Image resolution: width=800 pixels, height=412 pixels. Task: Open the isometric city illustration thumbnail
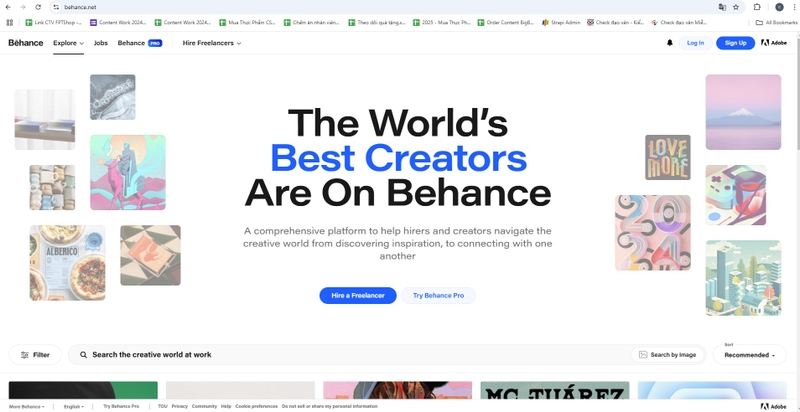[x=743, y=278]
